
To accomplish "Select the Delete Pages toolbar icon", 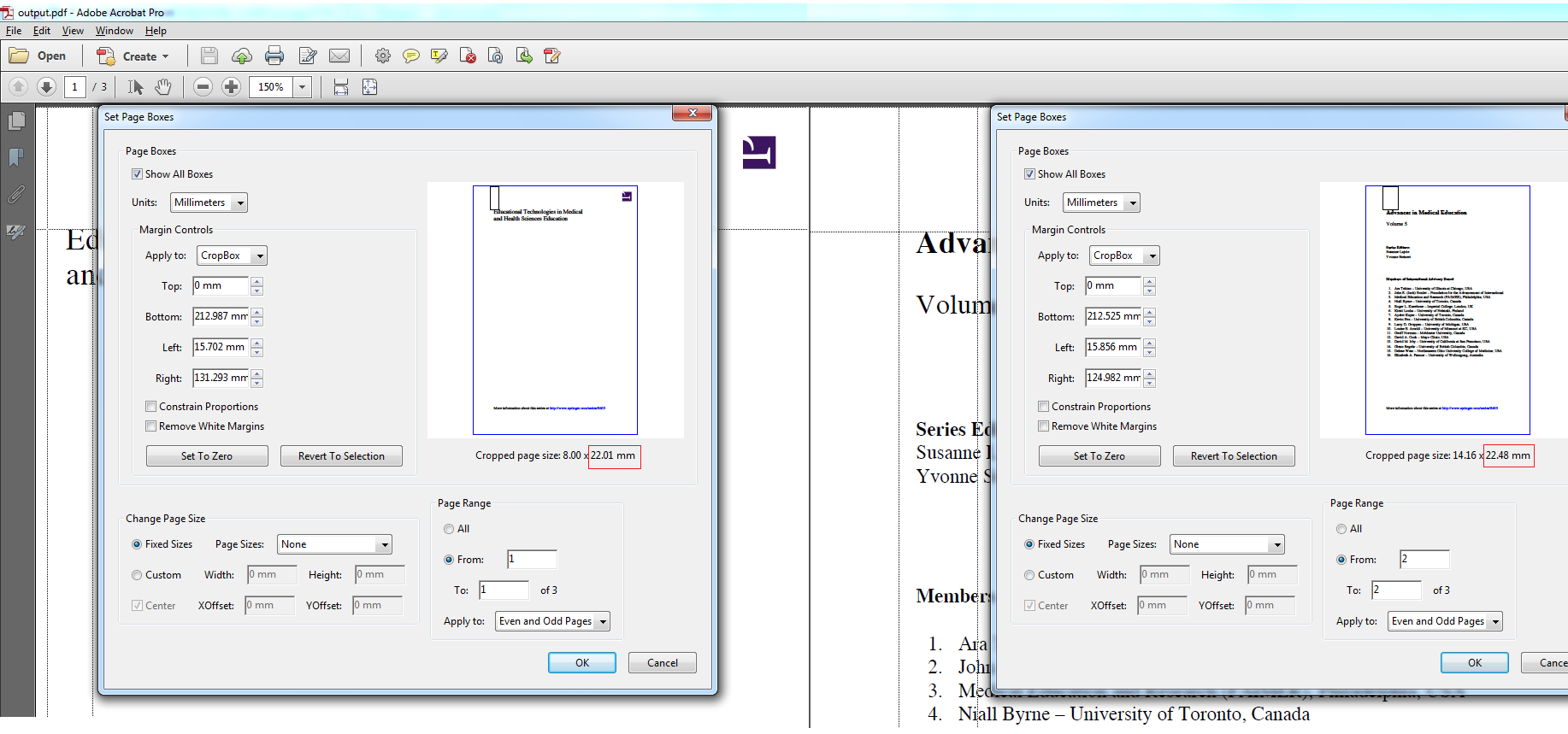I will [468, 56].
